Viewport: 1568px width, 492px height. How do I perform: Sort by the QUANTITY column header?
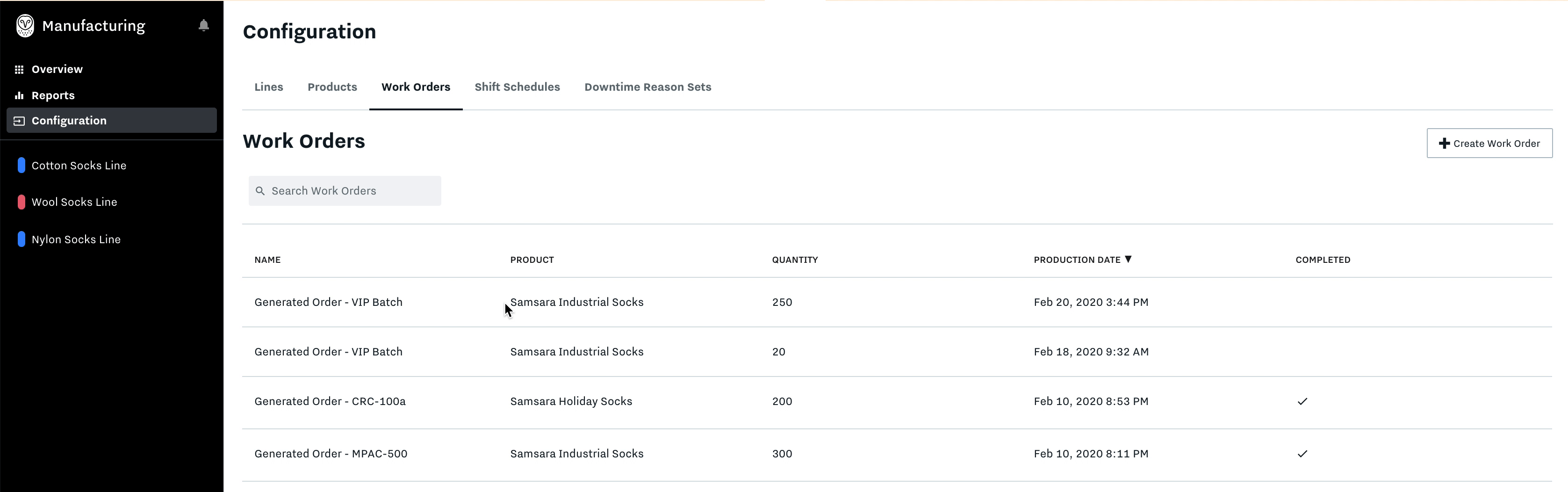[x=795, y=260]
